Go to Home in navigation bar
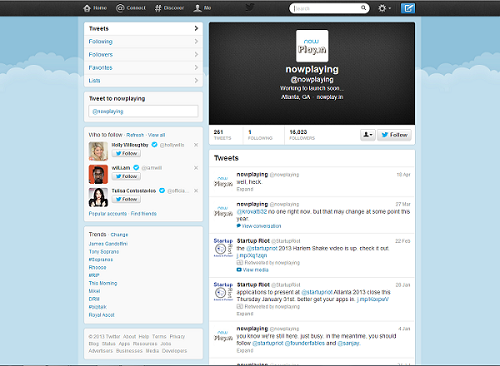The height and width of the screenshot is (366, 500). [95, 8]
